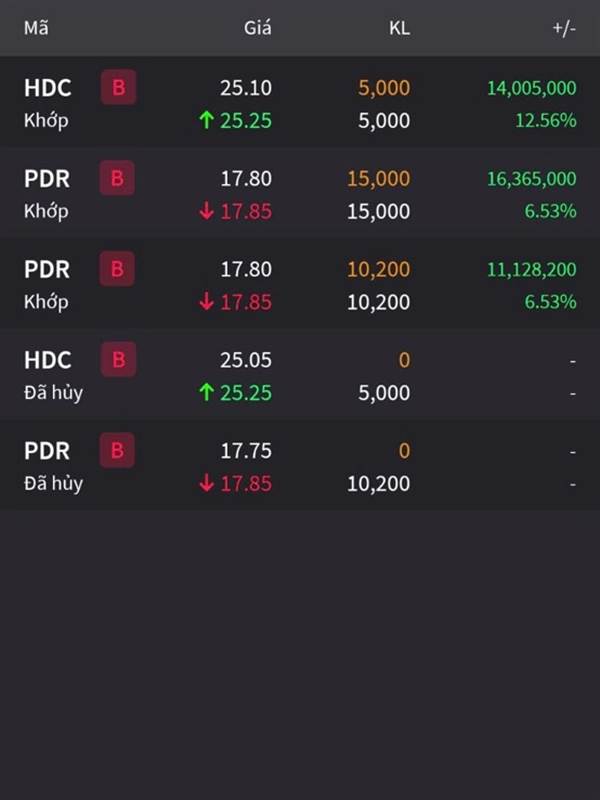Sort by the +/- column header

point(564,28)
